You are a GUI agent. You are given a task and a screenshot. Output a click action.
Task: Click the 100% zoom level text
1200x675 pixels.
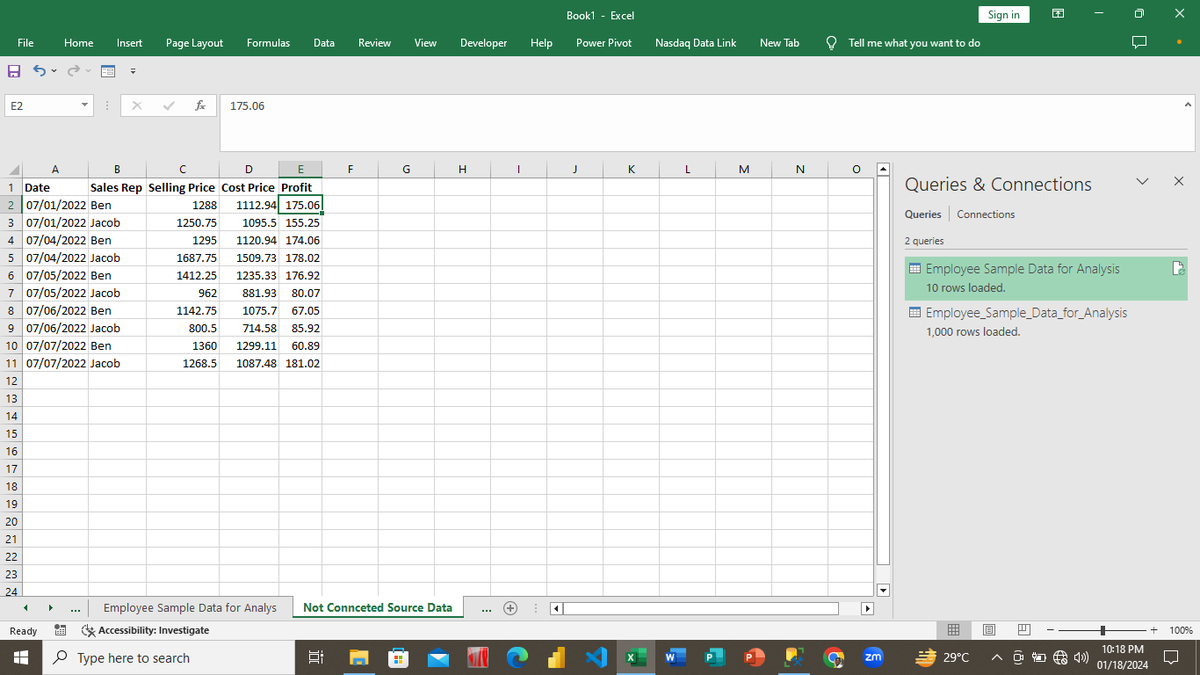[1181, 630]
